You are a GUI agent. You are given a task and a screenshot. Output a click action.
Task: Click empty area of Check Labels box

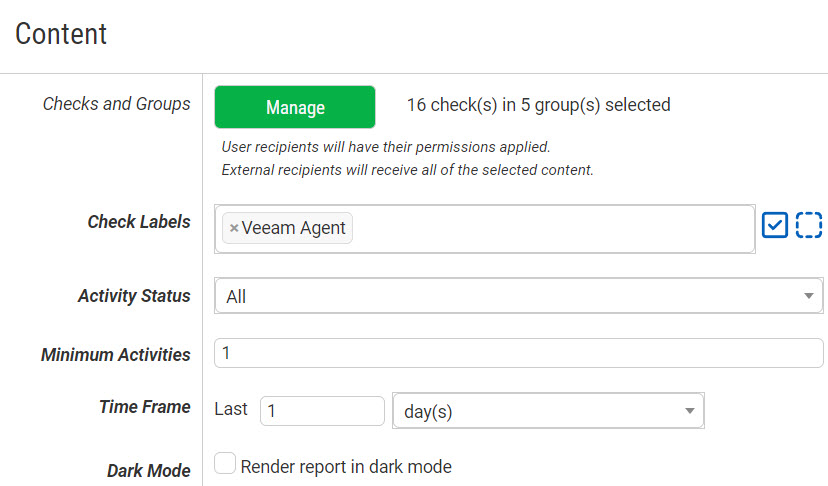coord(550,228)
